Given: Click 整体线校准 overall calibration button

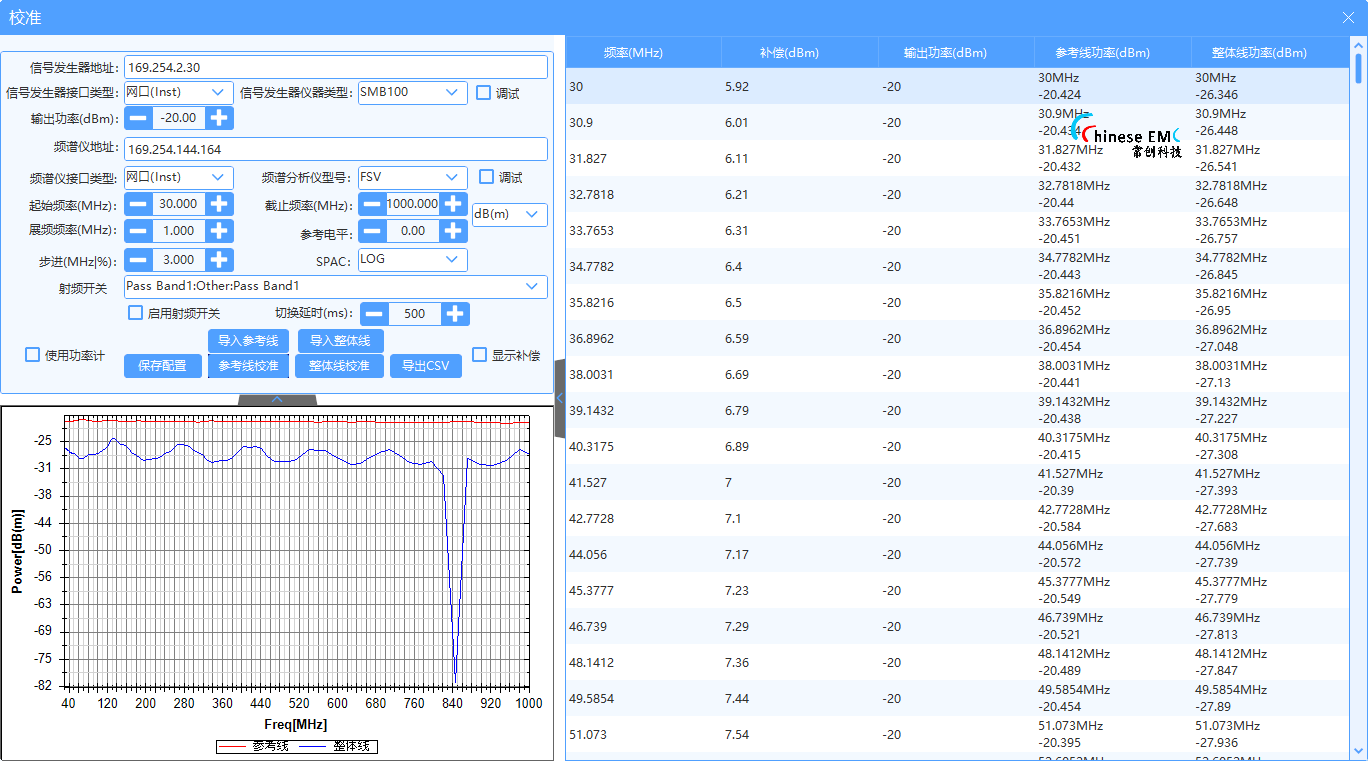Looking at the screenshot, I should point(340,366).
